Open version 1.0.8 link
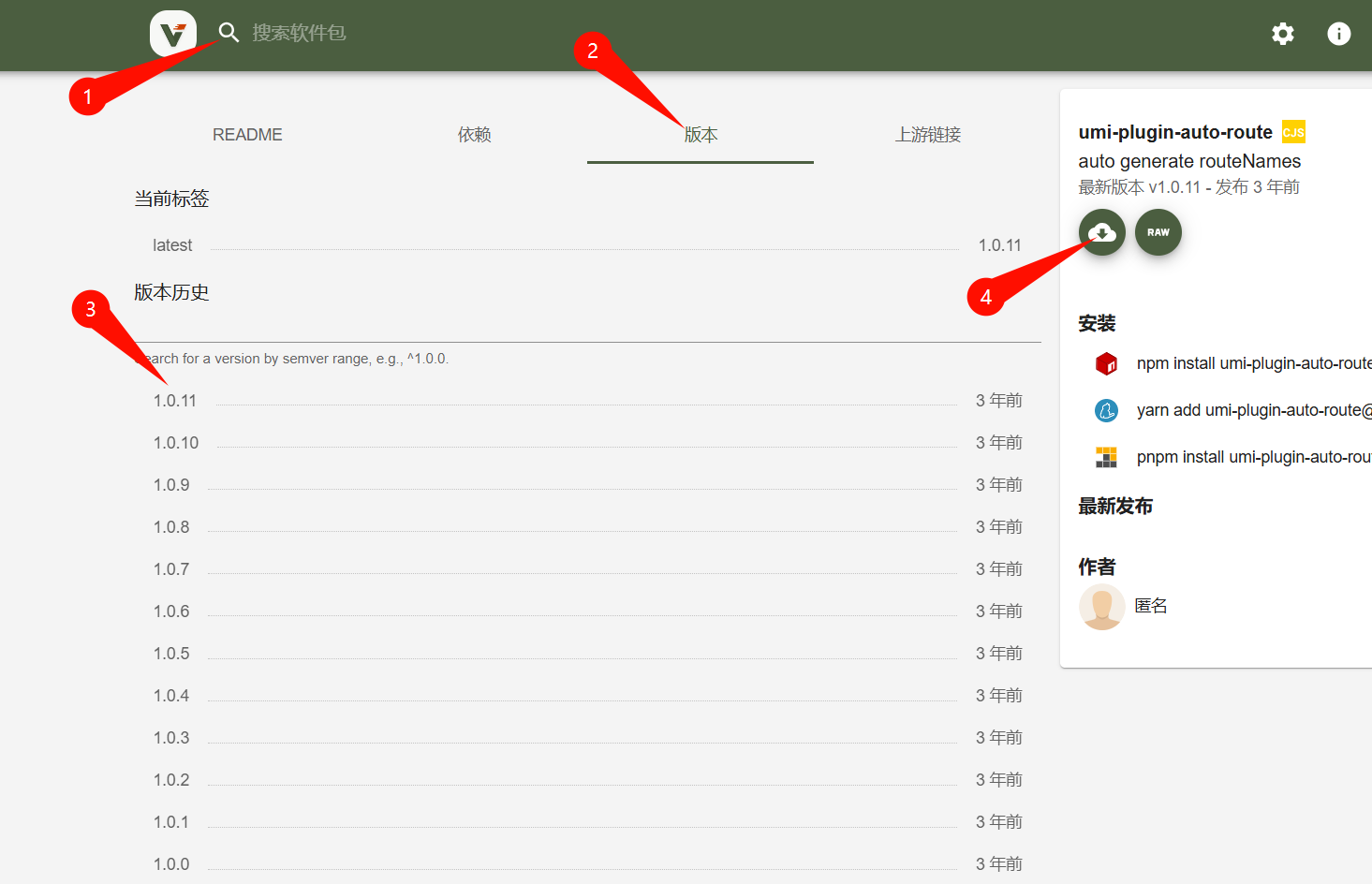The image size is (1372, 884). point(171,527)
